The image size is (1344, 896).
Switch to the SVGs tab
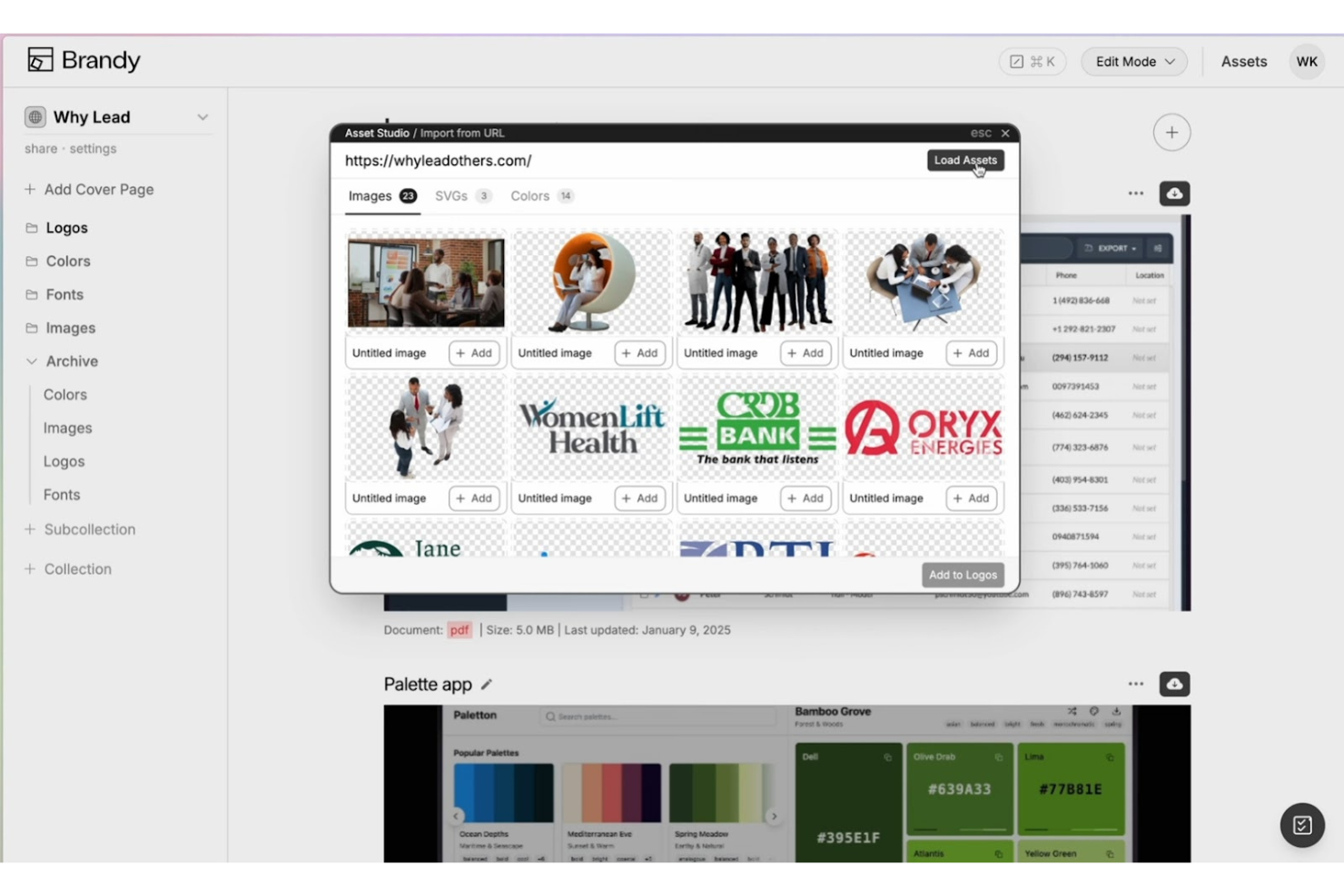[x=463, y=196]
